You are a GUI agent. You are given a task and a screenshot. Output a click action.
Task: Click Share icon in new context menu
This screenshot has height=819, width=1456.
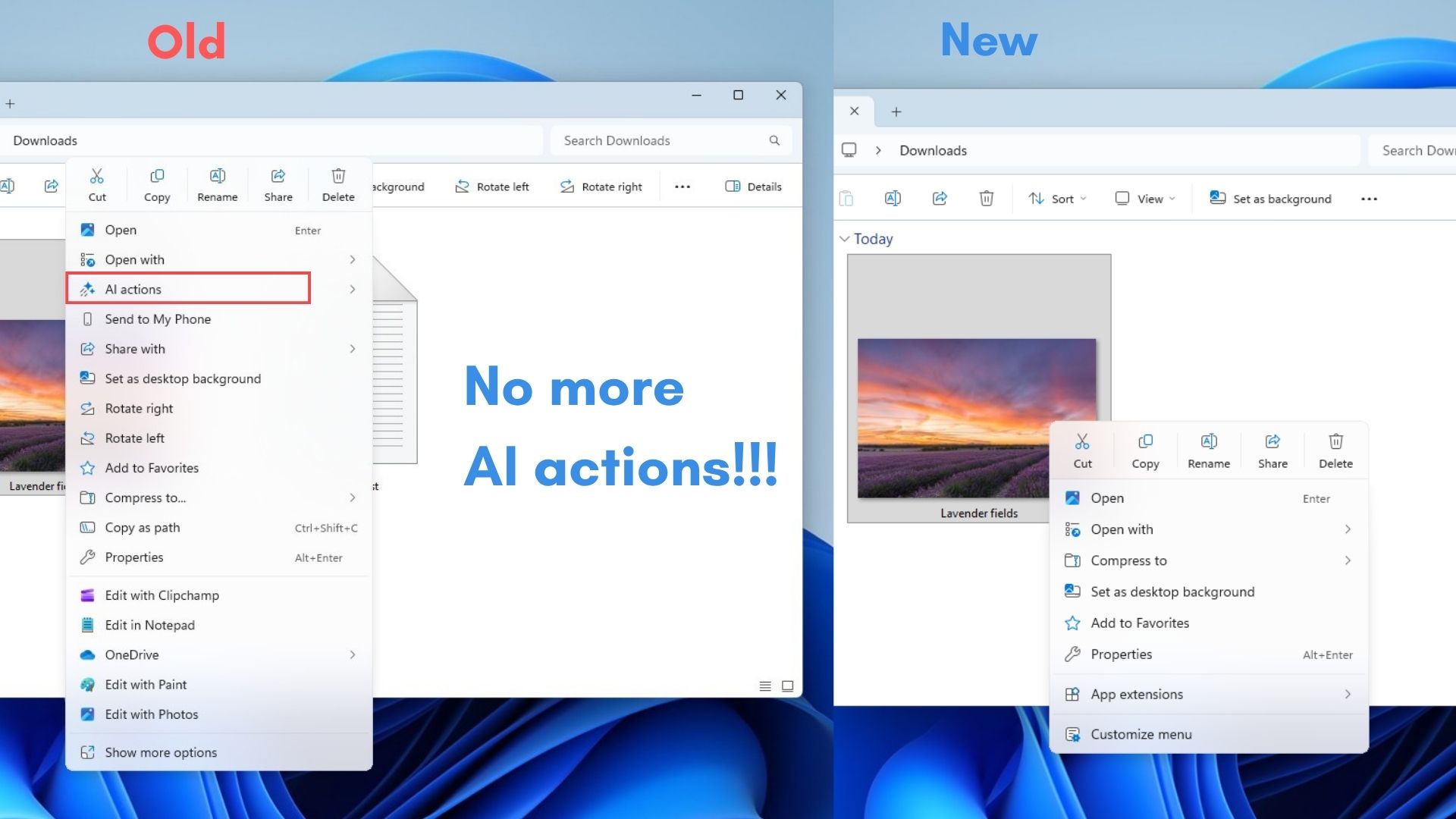(1272, 441)
